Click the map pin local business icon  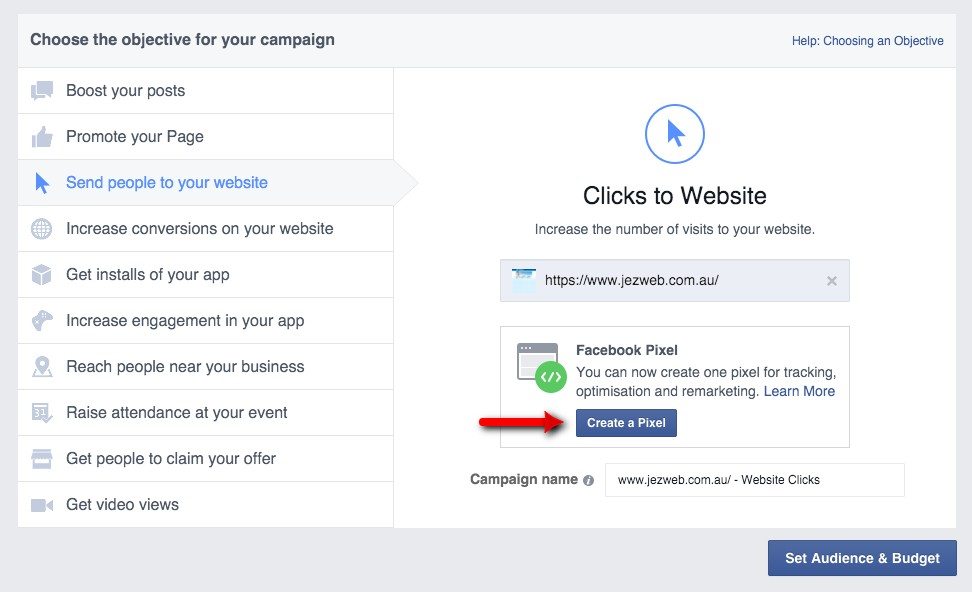(42, 367)
